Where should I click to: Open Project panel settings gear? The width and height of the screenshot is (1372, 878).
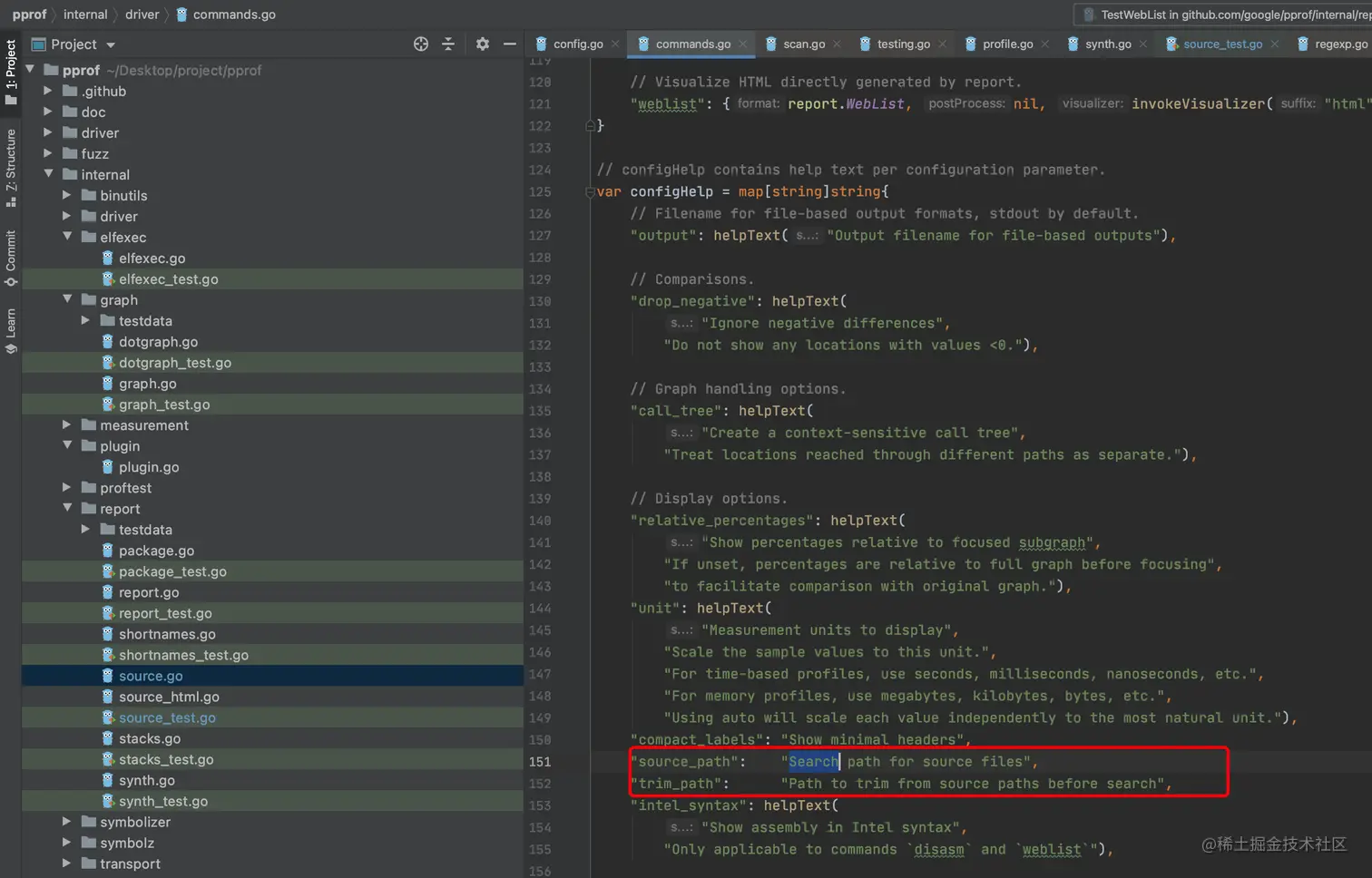tap(483, 44)
